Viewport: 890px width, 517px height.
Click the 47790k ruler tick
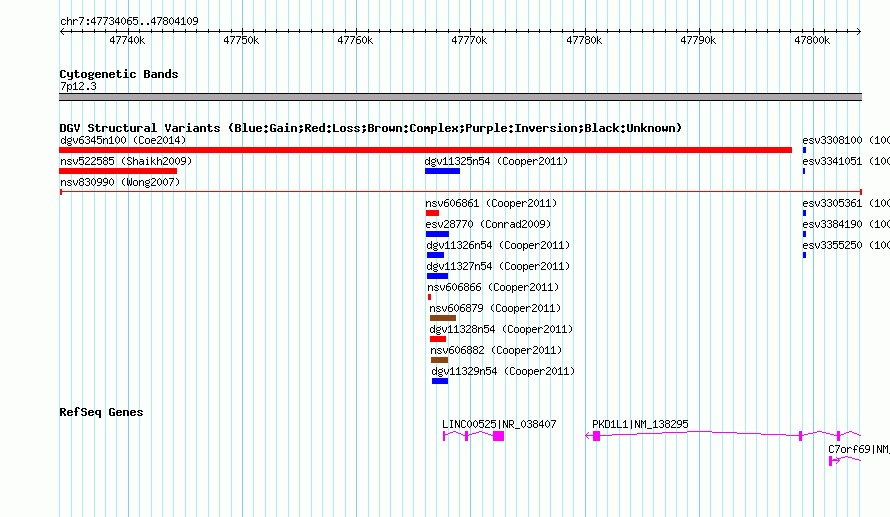click(698, 40)
